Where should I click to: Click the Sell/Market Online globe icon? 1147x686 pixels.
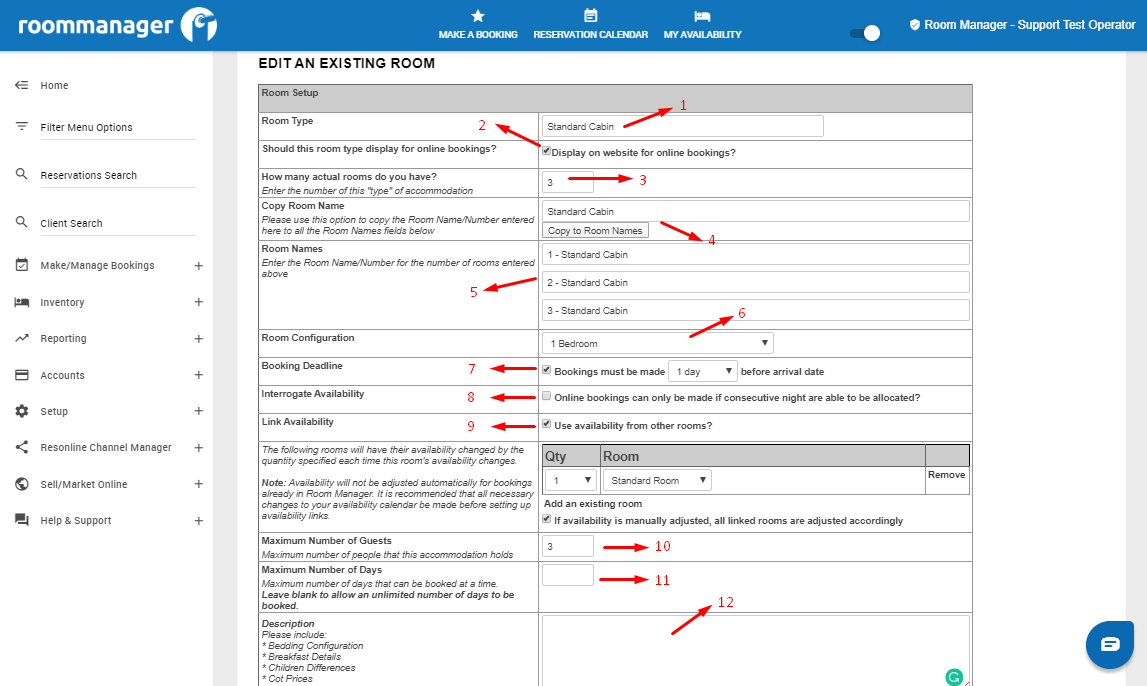point(22,483)
